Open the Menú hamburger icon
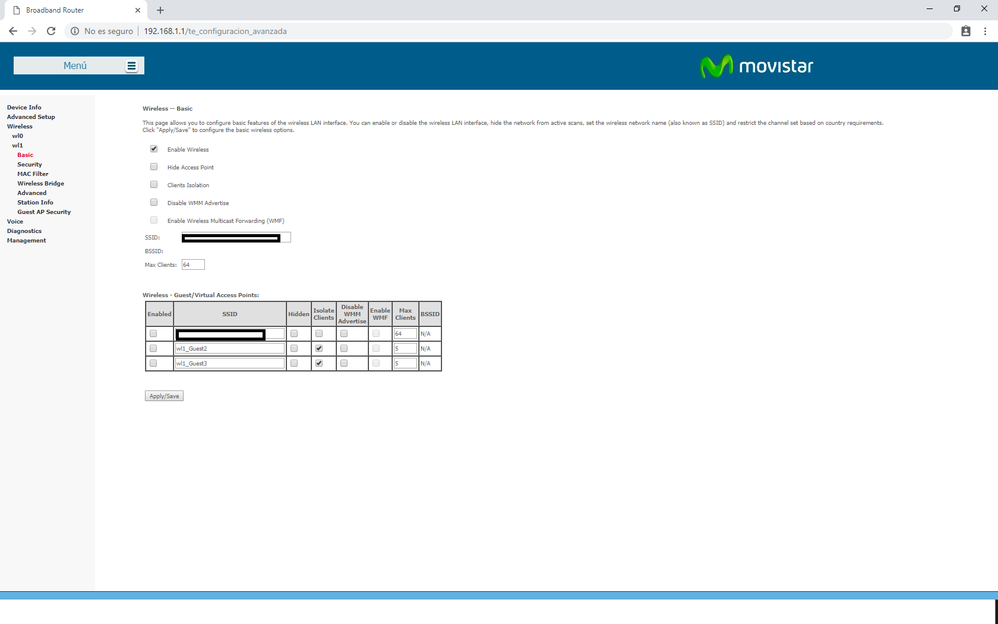This screenshot has height=624, width=998. [x=131, y=66]
